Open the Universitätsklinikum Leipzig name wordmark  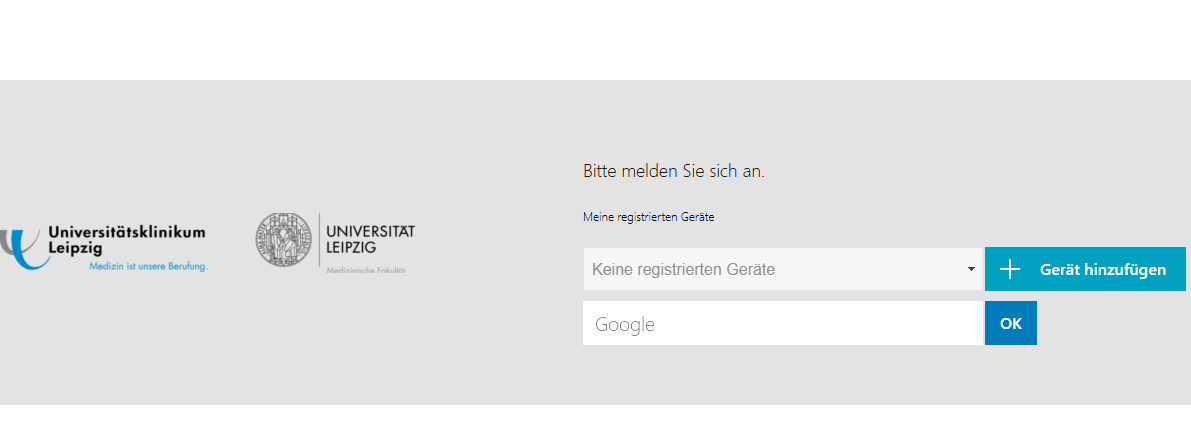point(126,239)
